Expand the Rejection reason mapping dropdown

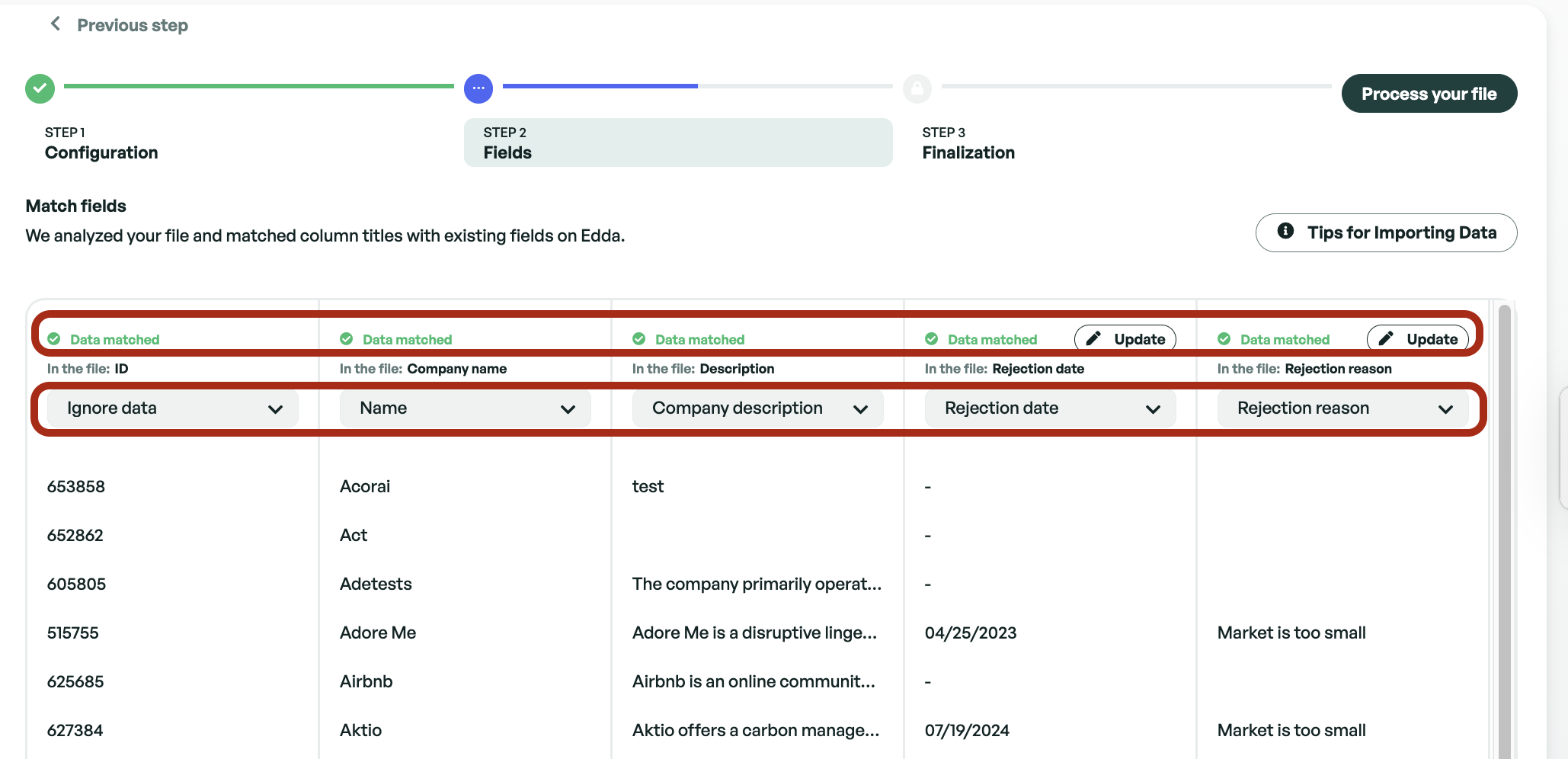pyautogui.click(x=1343, y=408)
